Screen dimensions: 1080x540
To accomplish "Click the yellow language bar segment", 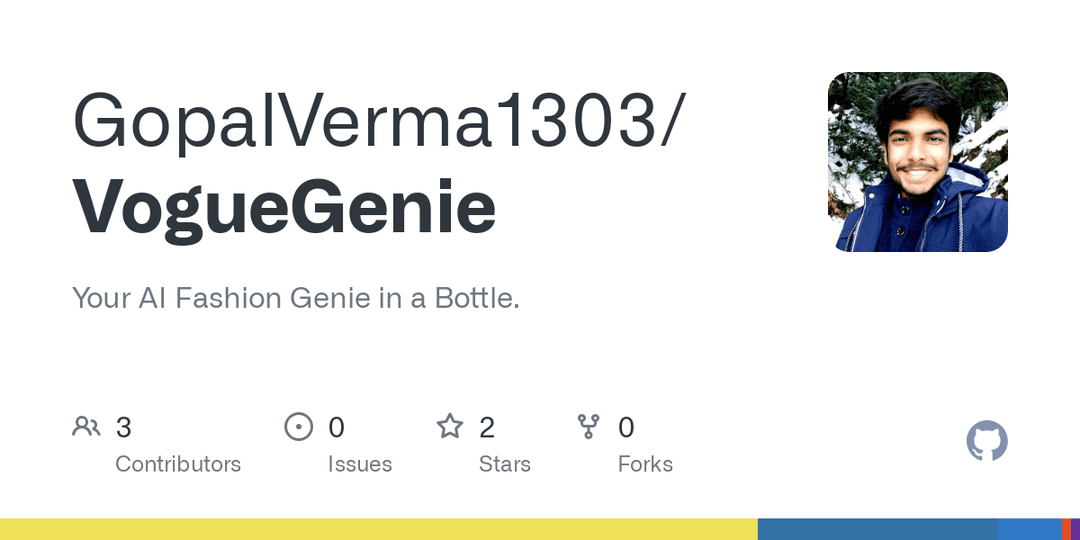I will [379, 529].
